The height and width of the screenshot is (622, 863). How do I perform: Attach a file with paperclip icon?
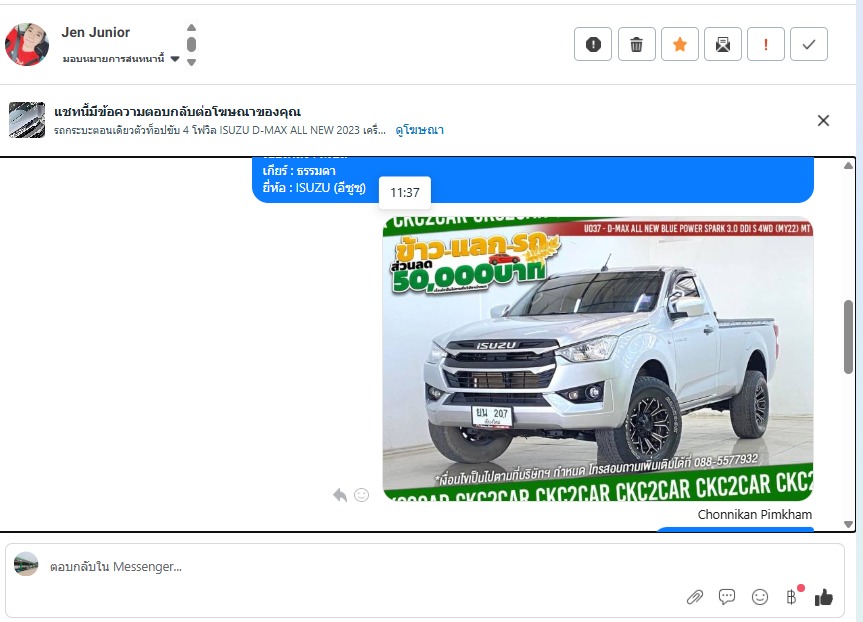(695, 597)
